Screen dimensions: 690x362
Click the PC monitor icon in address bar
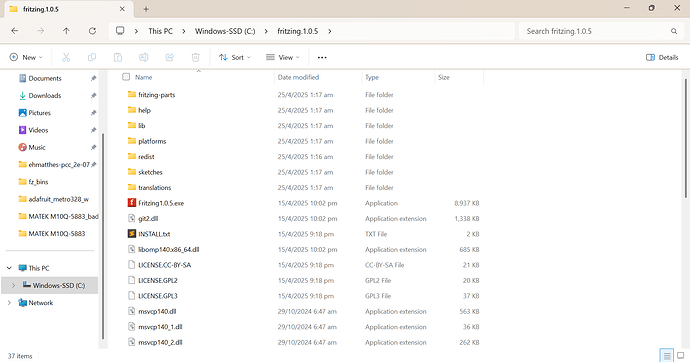(x=120, y=31)
